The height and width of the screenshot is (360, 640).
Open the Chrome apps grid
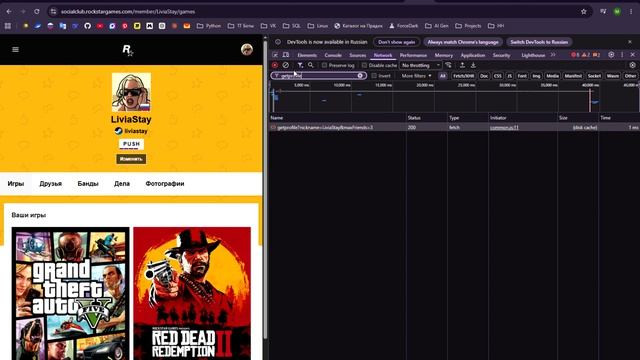pyautogui.click(x=8, y=26)
